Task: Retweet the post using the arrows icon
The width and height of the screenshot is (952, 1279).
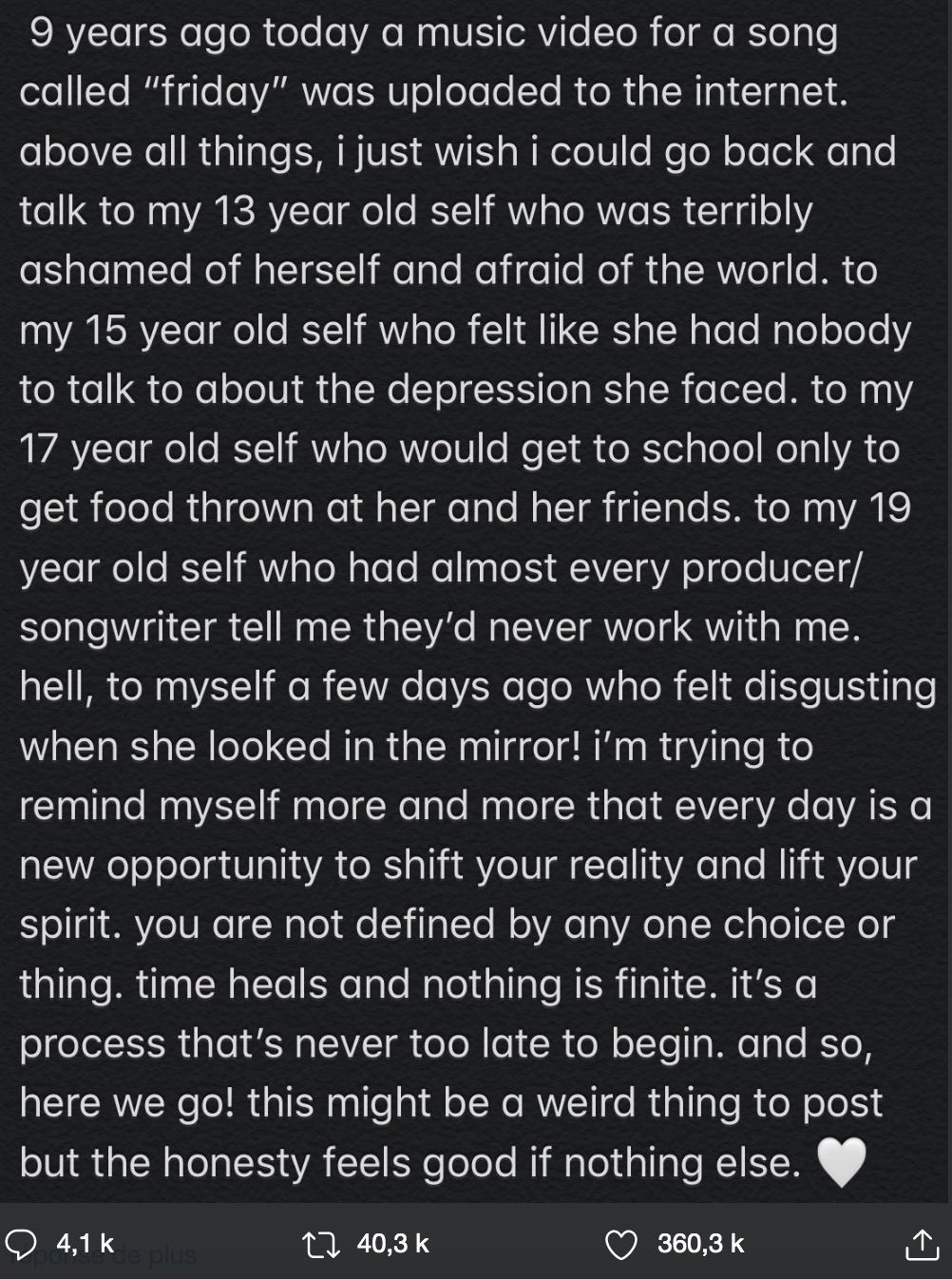Action: [x=320, y=1244]
